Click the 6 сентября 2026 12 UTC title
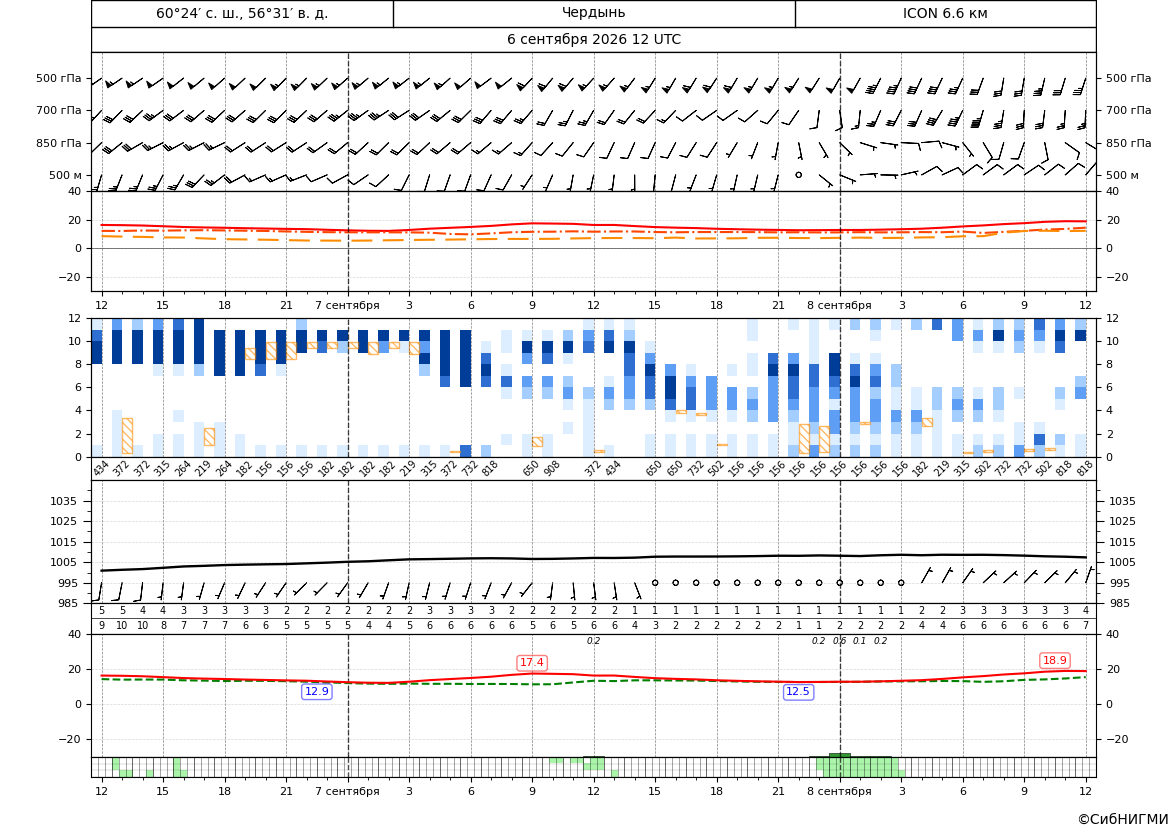Screen dimensions: 1169x827 (593, 40)
